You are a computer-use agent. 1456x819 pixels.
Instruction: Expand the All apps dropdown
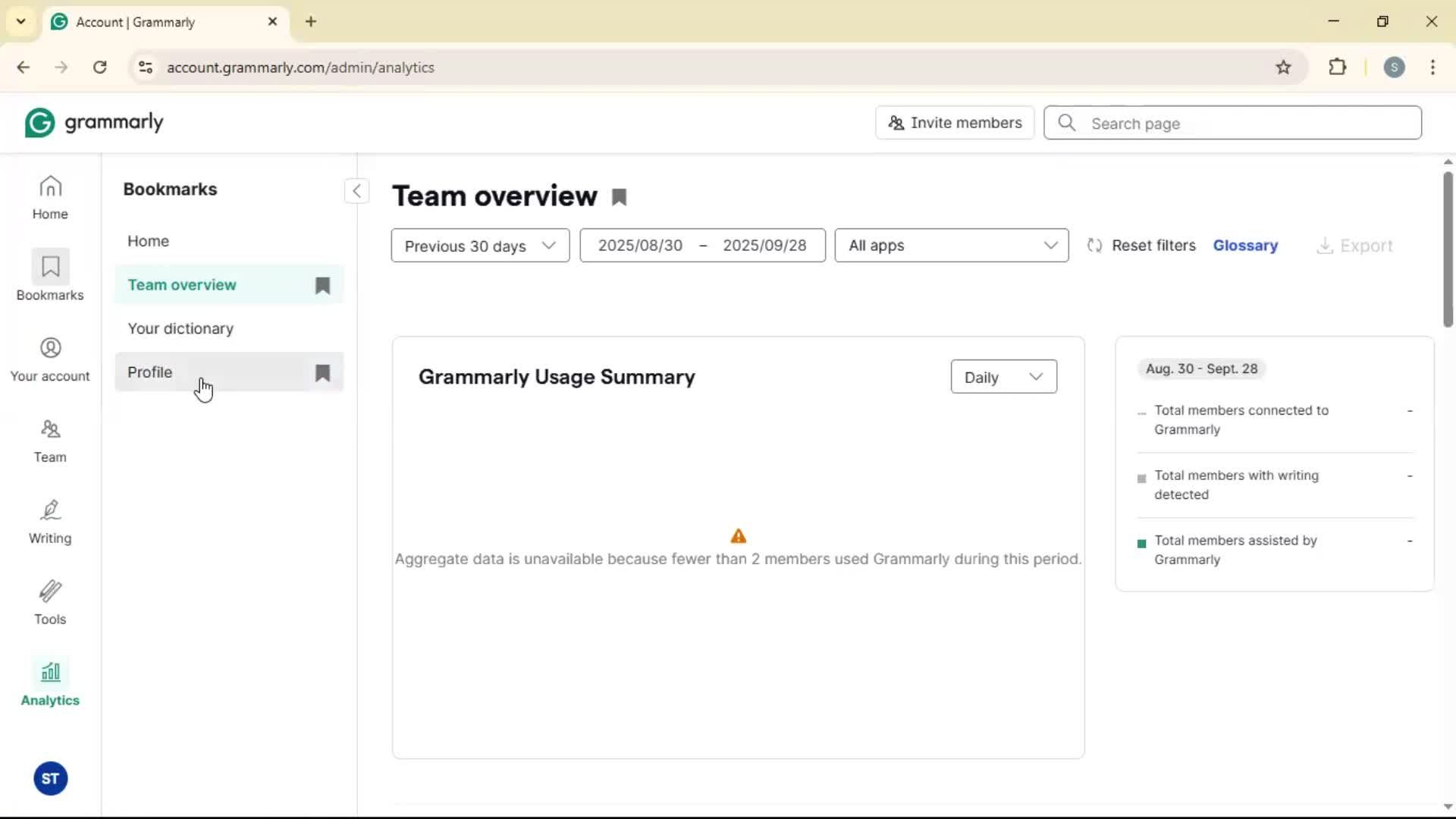click(951, 246)
